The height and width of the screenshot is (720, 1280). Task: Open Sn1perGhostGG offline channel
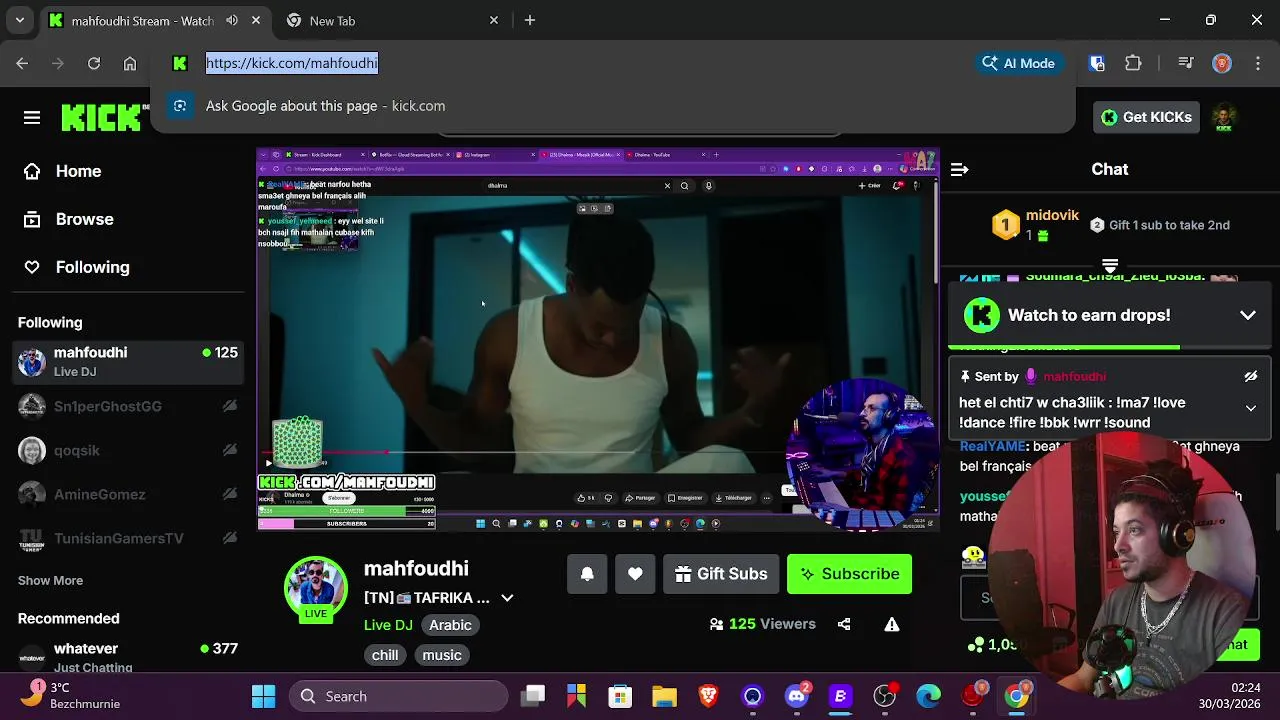coord(128,406)
